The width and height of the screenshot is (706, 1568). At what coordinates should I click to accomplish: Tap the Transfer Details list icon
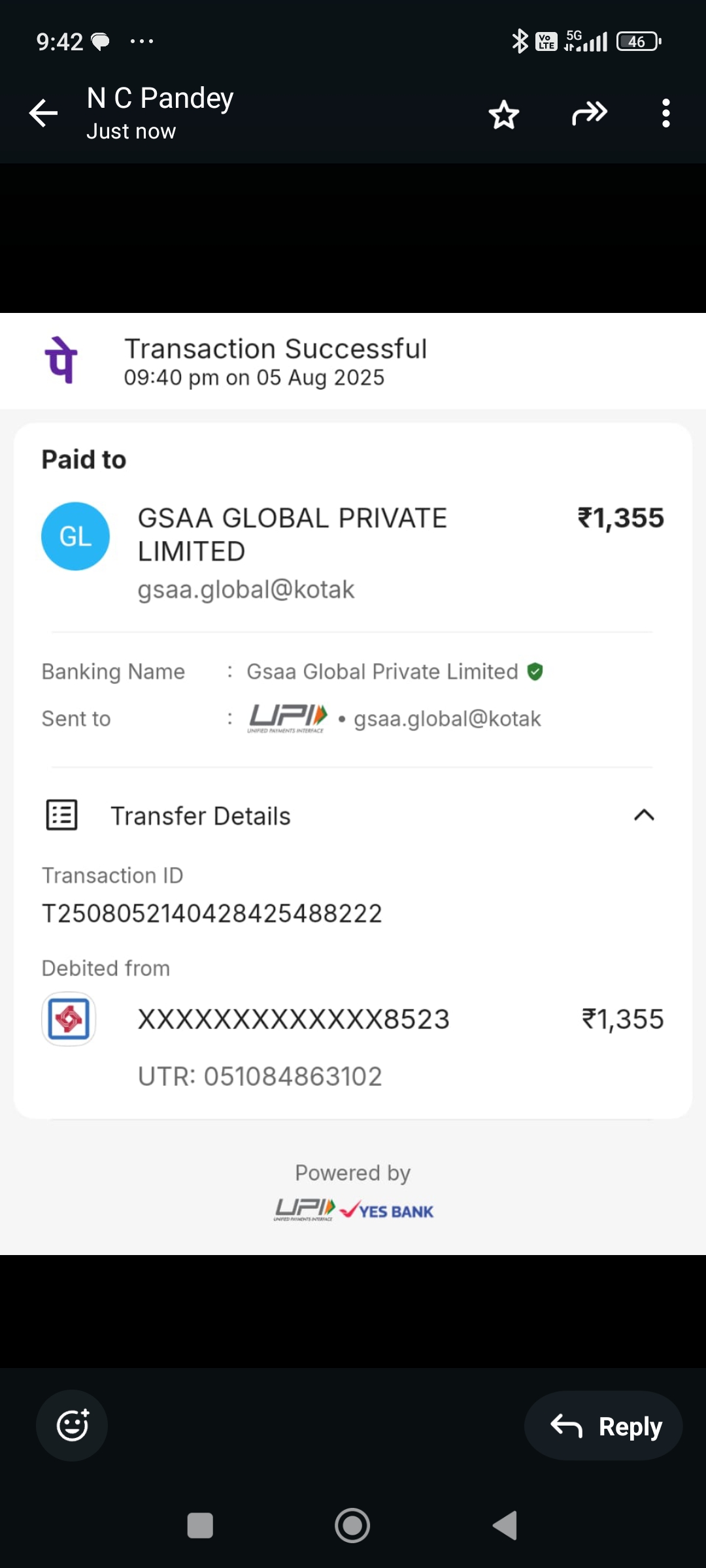pos(62,815)
